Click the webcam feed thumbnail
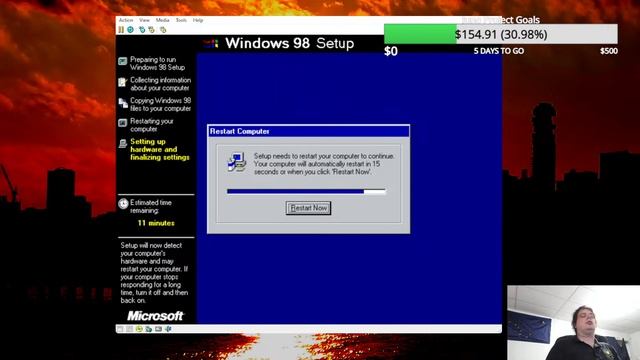Viewport: 640px width, 360px height. (573, 322)
